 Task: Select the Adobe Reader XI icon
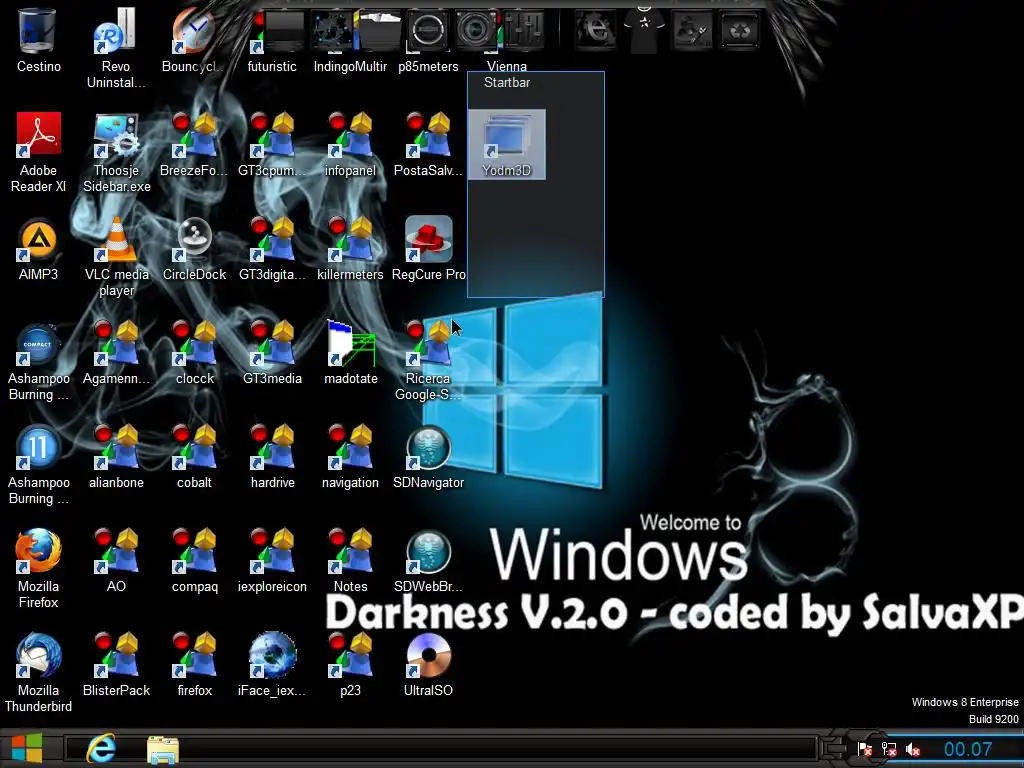[x=39, y=135]
